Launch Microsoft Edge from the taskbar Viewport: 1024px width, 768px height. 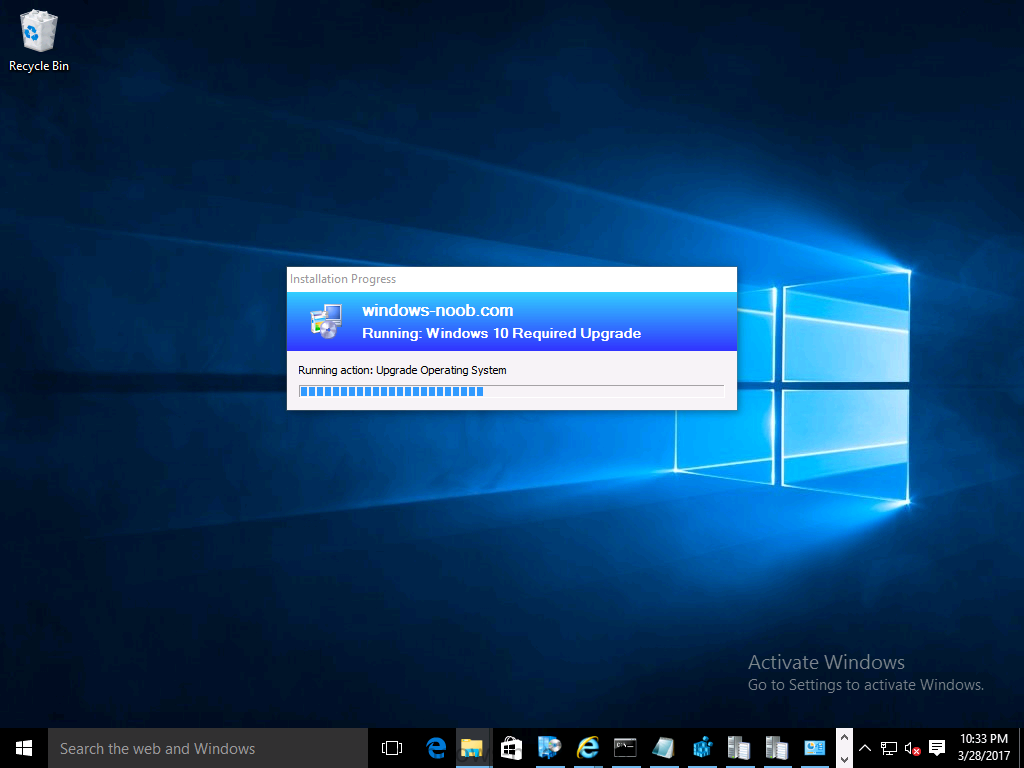tap(436, 748)
